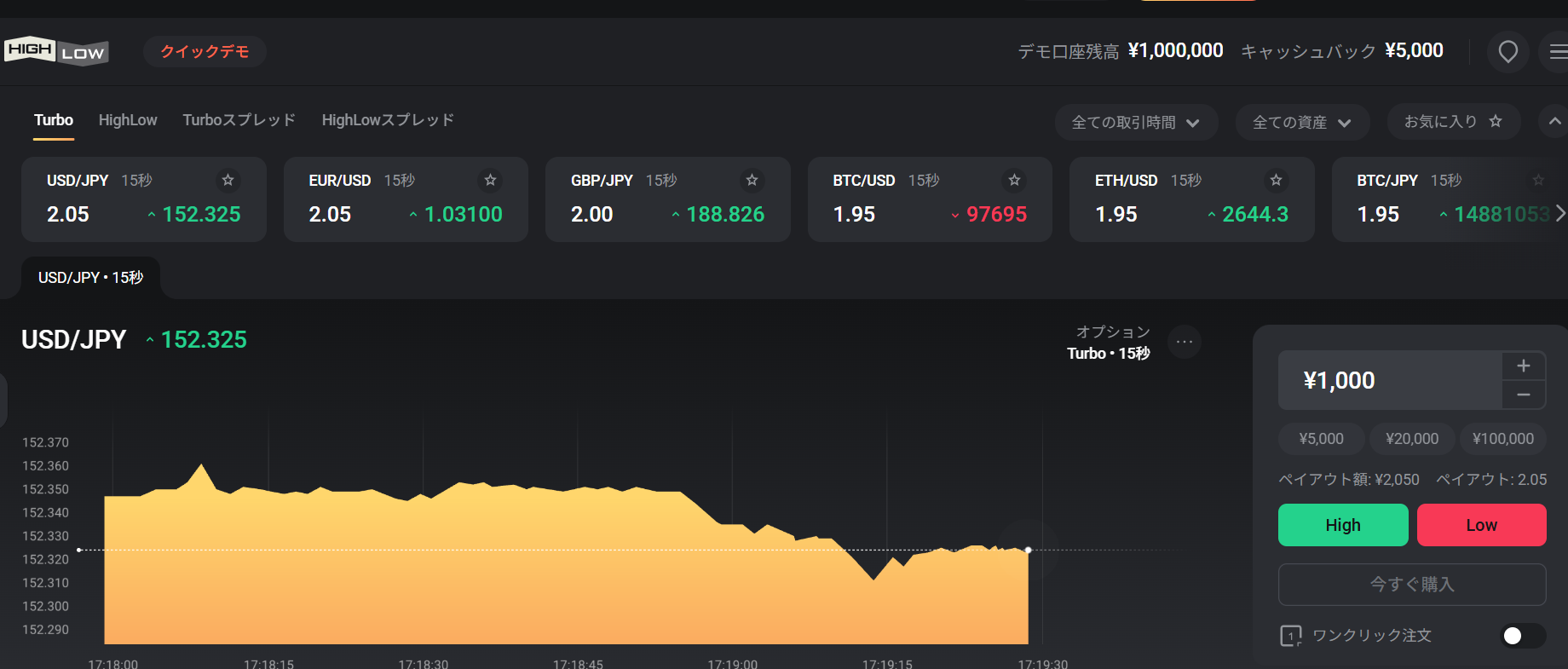Click the current price marker on chart

[x=1029, y=550]
